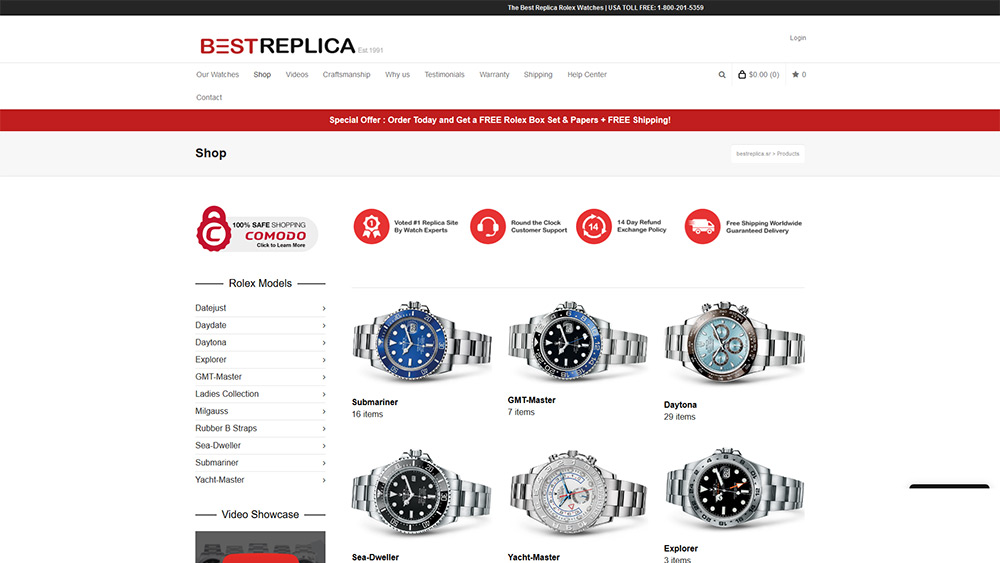Open the Help Center navigation link

[587, 75]
